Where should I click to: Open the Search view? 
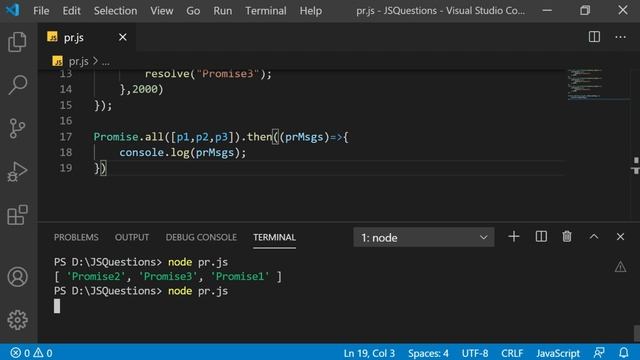coord(17,85)
